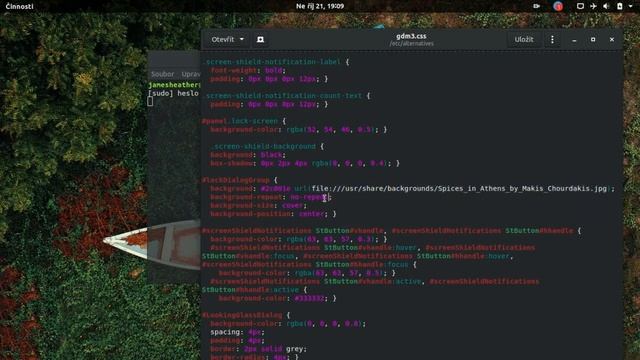Expand the system menu arrow in top bar
The height and width of the screenshot is (360, 640).
(x=631, y=6)
